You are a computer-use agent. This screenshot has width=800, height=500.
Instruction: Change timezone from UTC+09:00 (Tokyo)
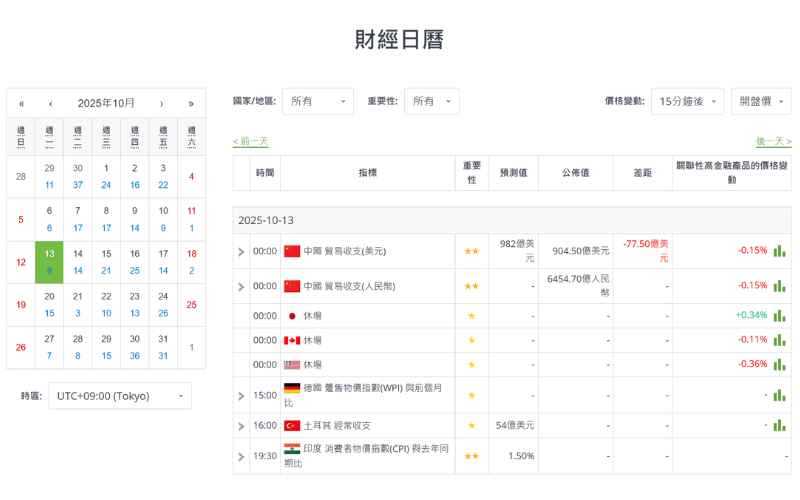pos(120,396)
